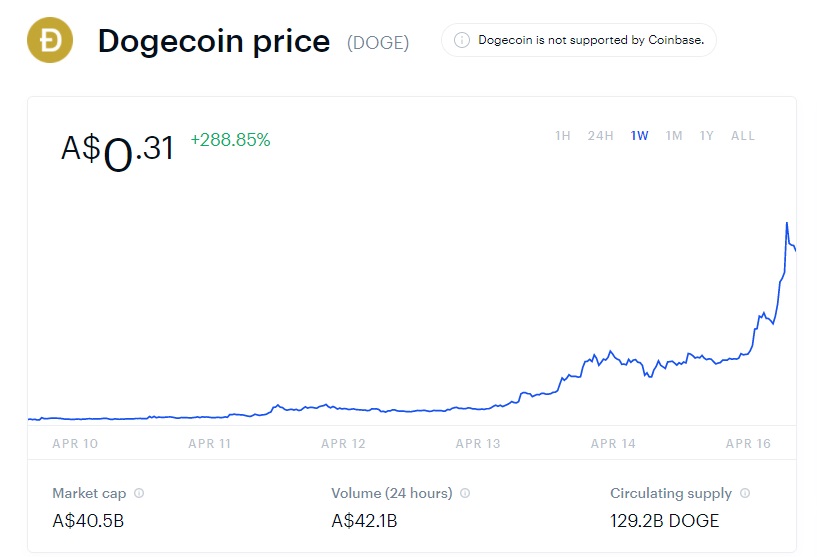Click the +288.85% change percentage
This screenshot has height=557, width=817.
tap(230, 140)
